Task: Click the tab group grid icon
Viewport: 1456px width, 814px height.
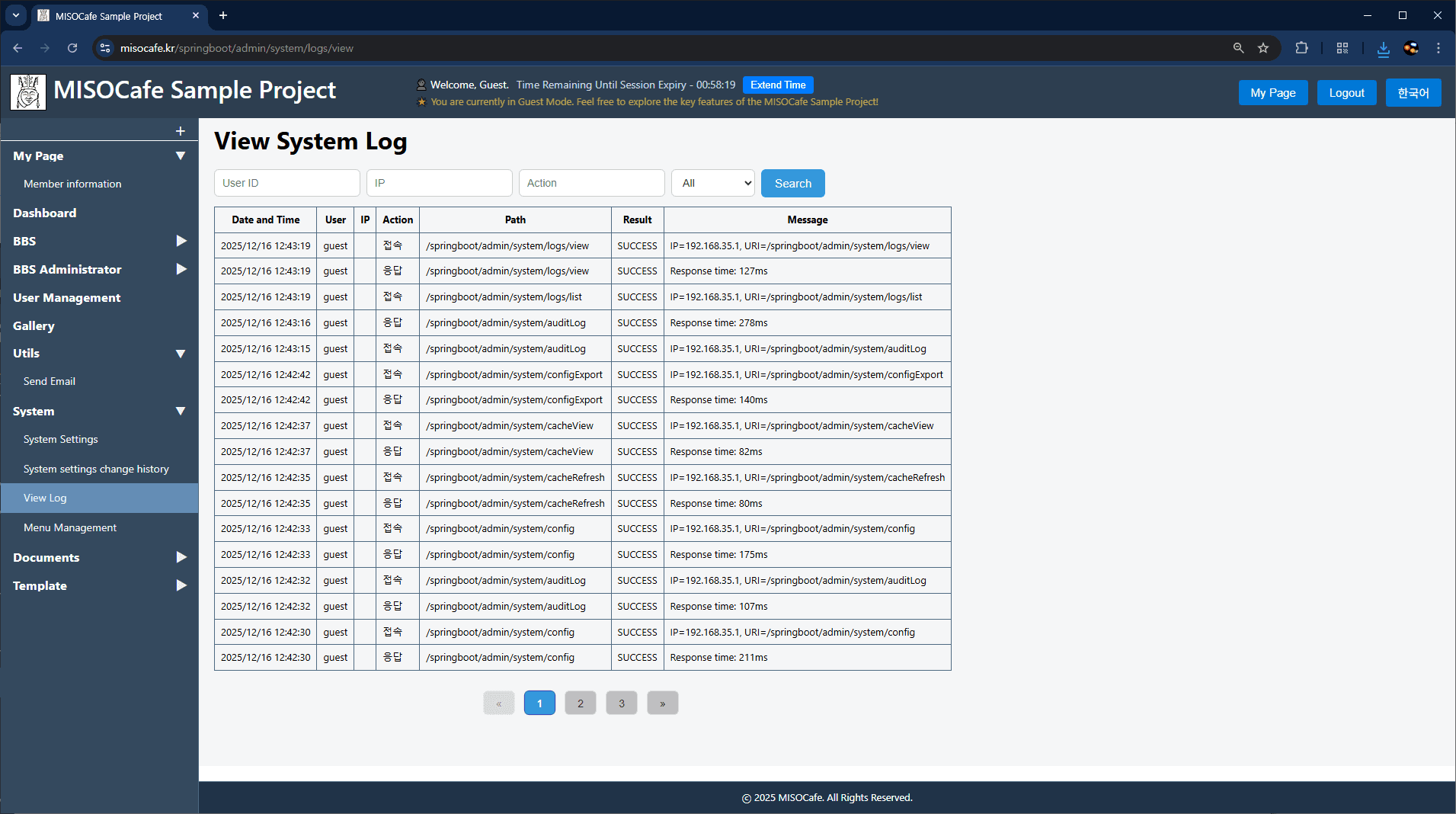Action: [x=1342, y=47]
